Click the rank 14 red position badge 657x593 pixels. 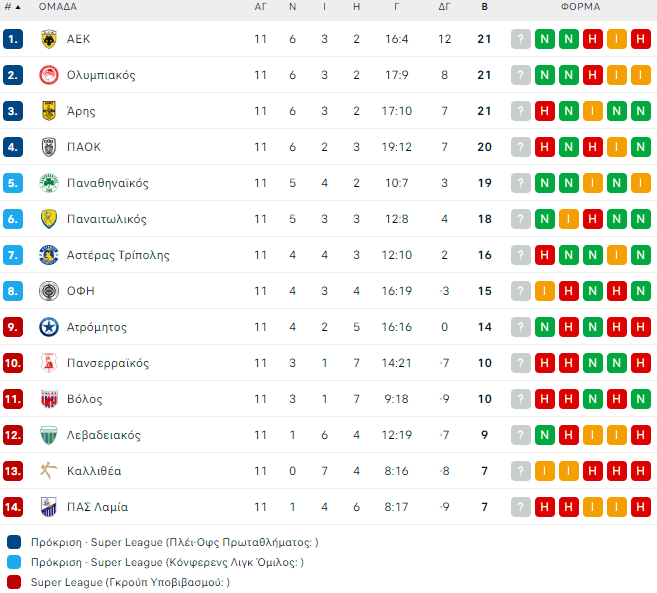click(13, 507)
